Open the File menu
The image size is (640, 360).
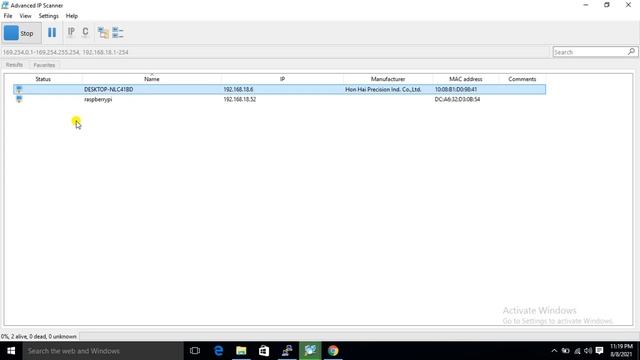pos(8,16)
